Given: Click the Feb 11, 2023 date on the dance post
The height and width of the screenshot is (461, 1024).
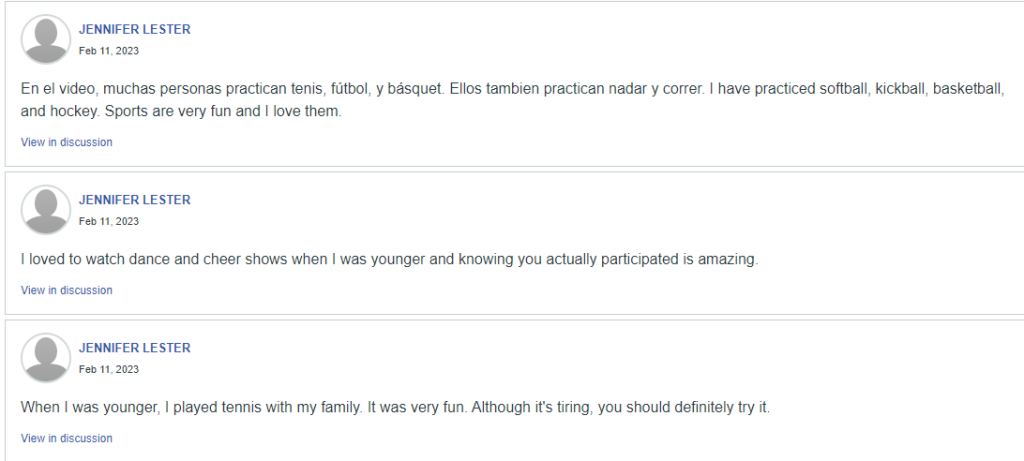Looking at the screenshot, I should tap(109, 221).
